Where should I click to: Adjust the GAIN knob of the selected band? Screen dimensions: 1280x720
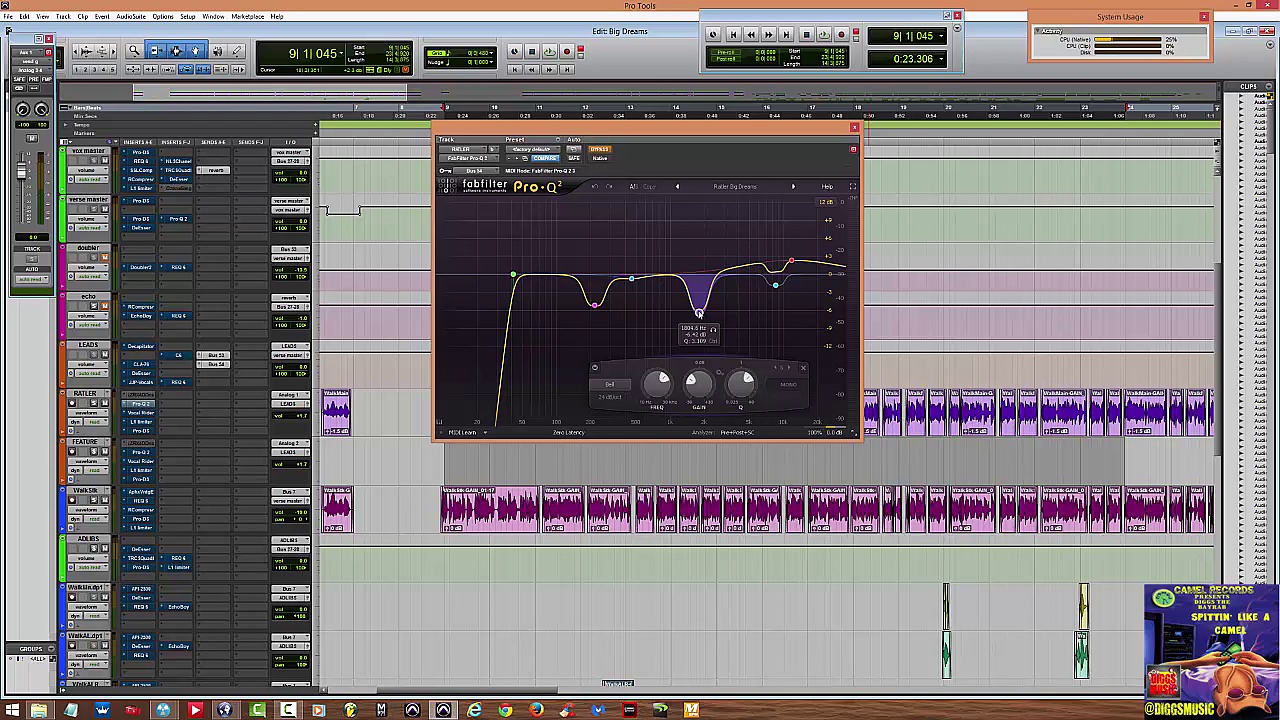coord(699,384)
